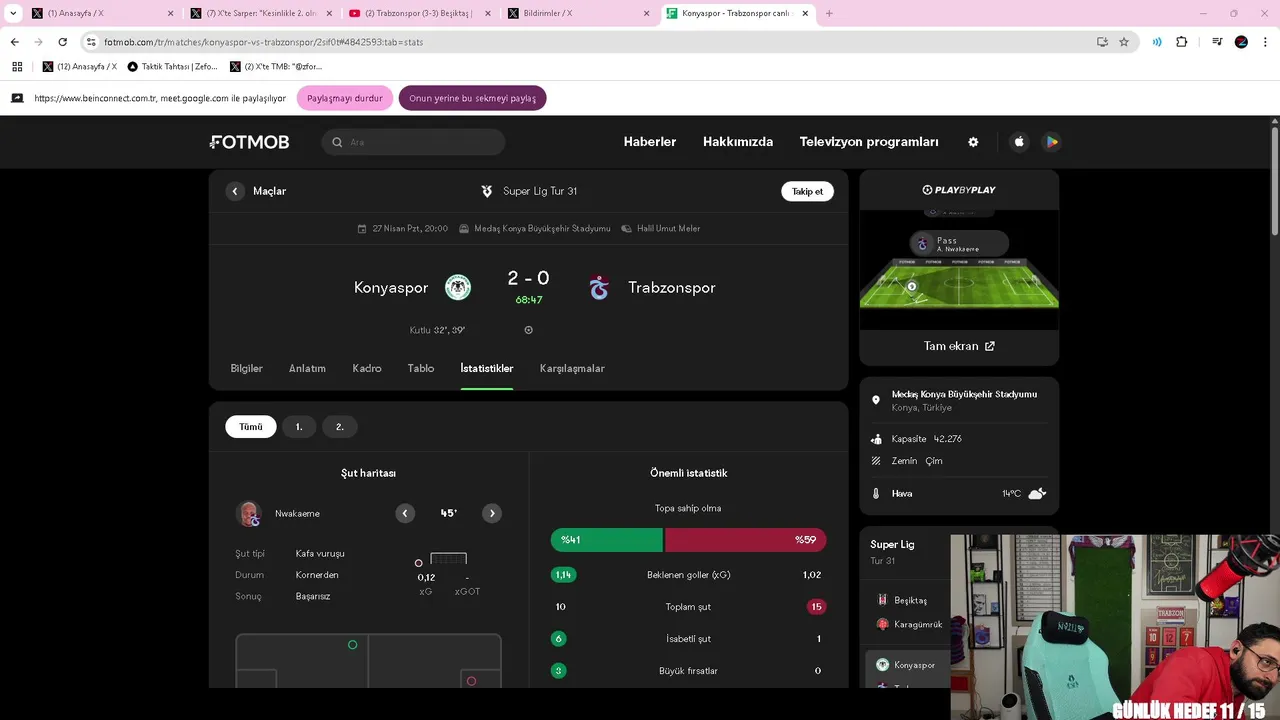Show previous shot in shot map
Screen dimensions: 1280x720
coord(405,513)
